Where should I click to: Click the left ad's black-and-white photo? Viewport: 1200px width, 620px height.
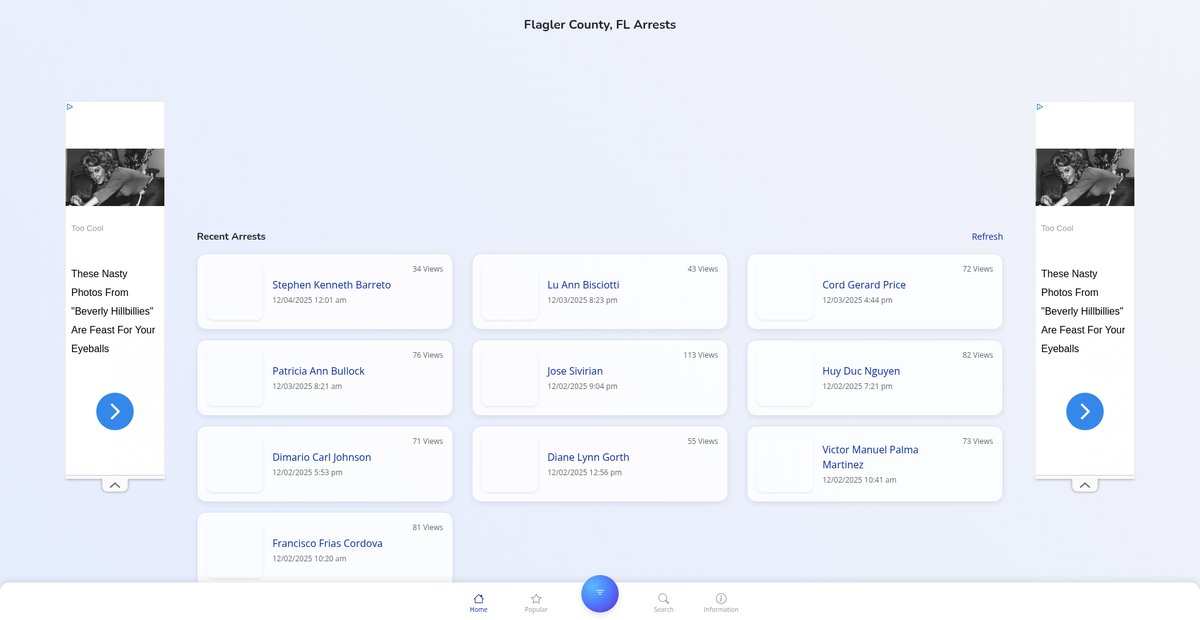(115, 177)
